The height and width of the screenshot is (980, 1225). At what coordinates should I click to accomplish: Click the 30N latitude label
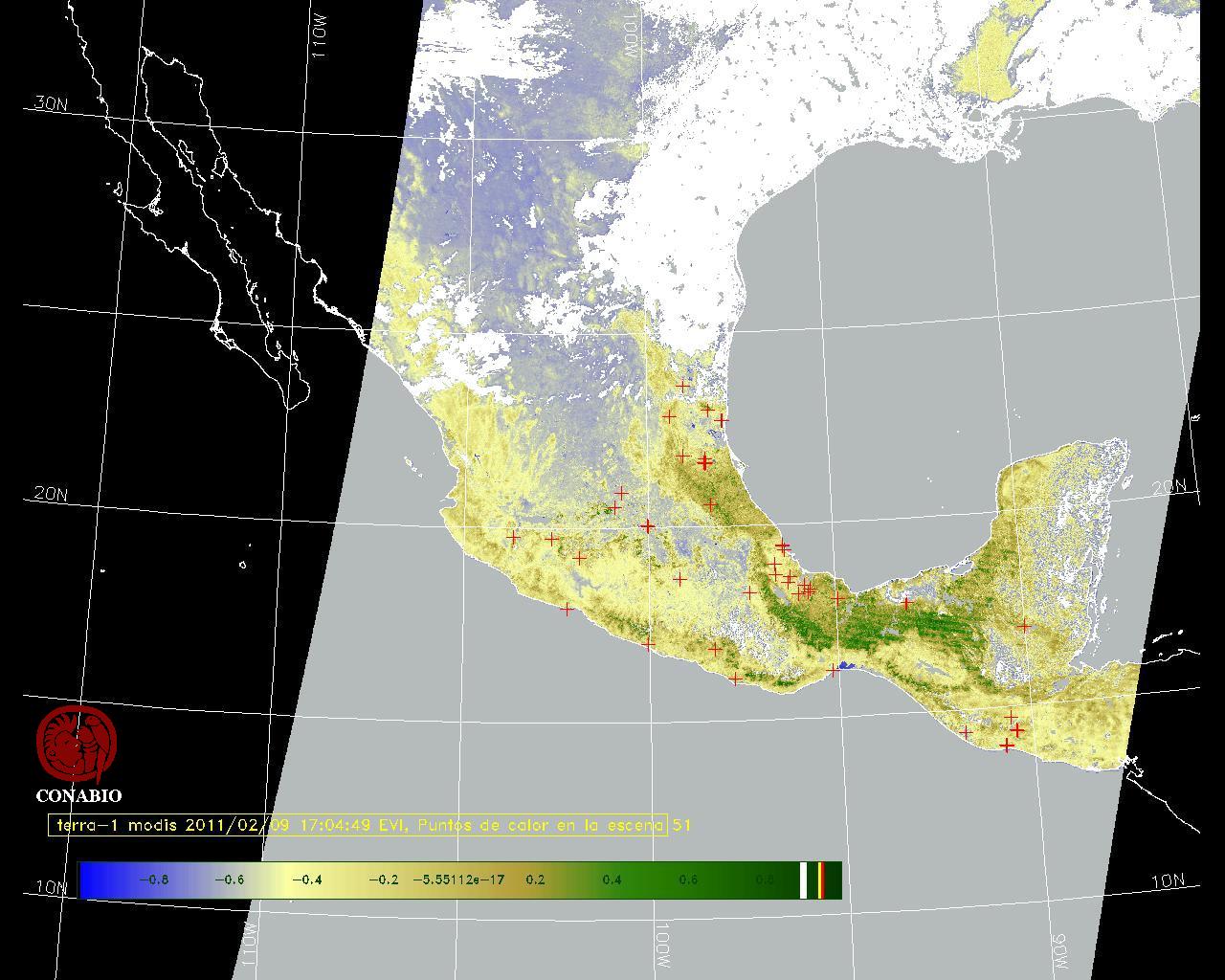(x=51, y=103)
